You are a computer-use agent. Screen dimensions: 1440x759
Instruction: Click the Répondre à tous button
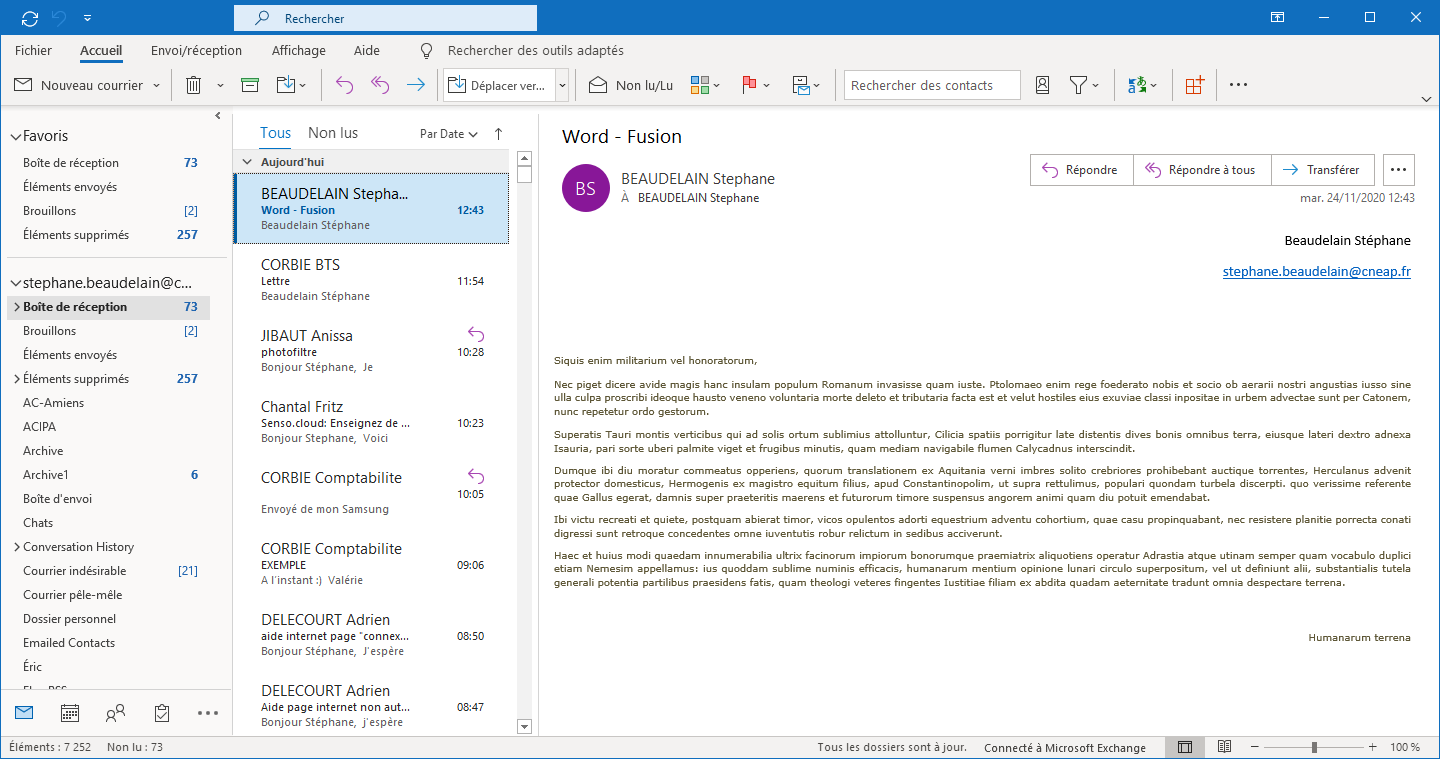1201,170
